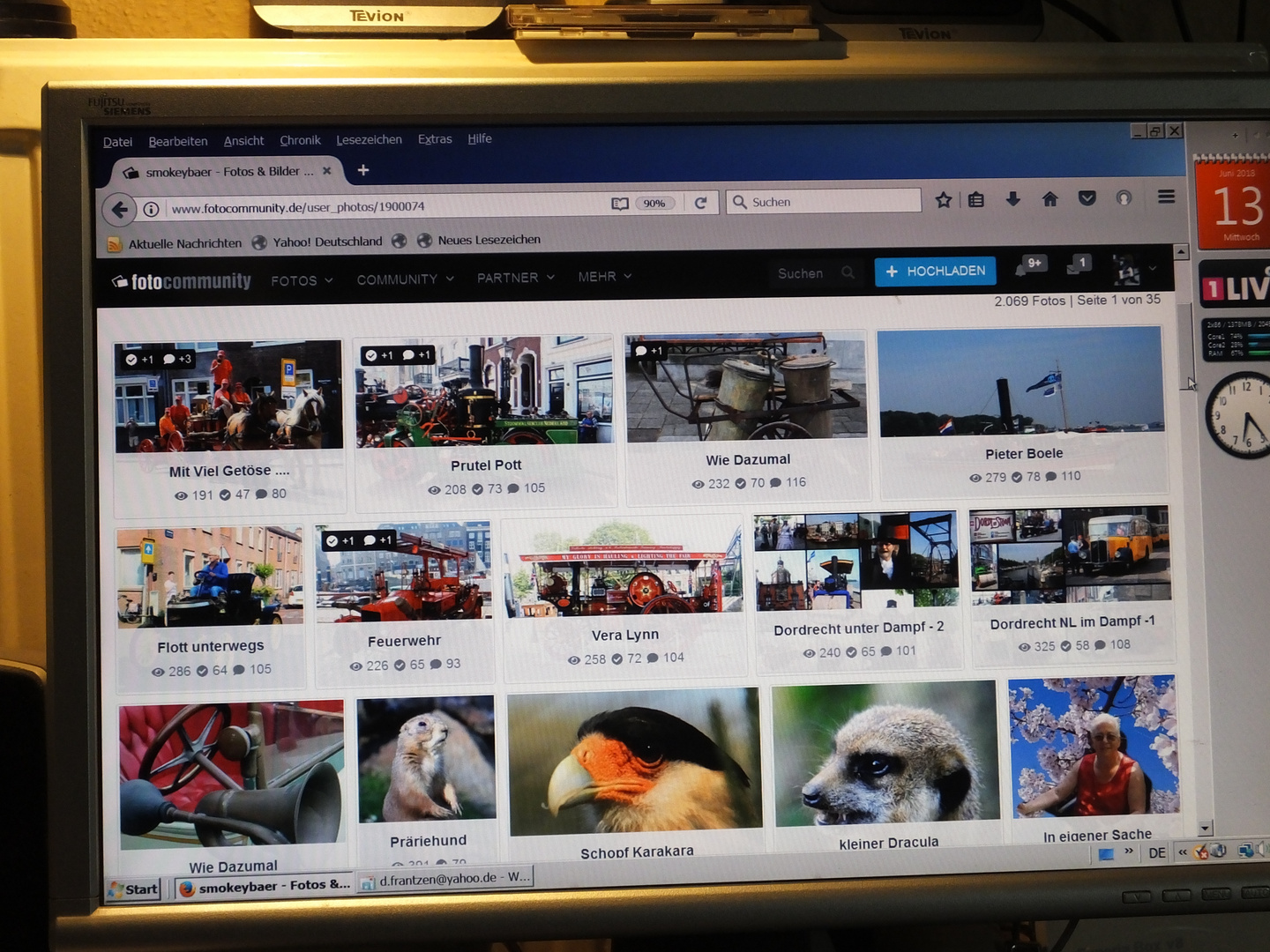Open the Windows Start button
The height and width of the screenshot is (952, 1270).
click(x=133, y=889)
